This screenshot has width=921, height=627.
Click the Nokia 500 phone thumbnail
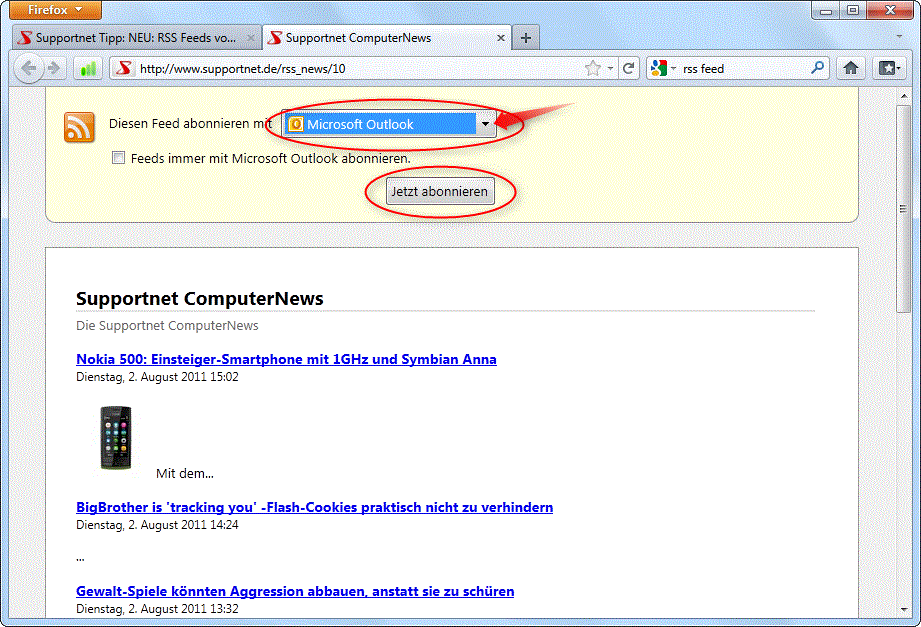click(x=116, y=438)
